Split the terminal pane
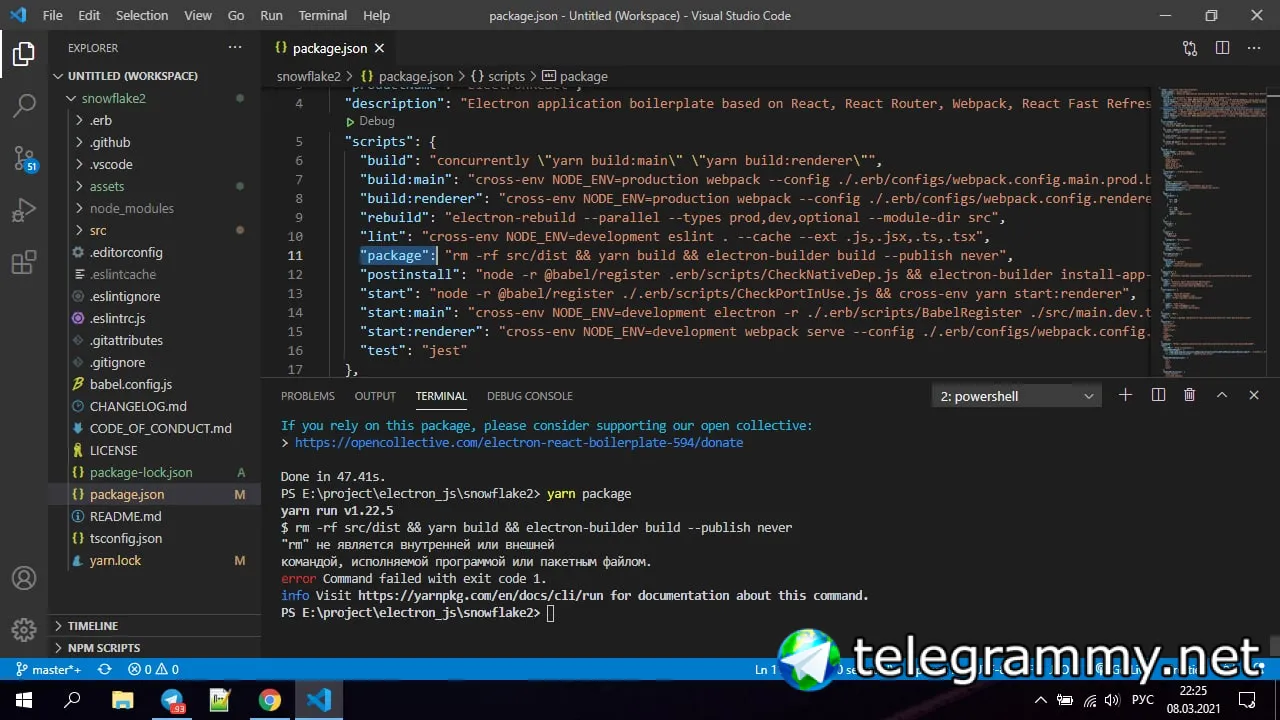The image size is (1280, 720). pyautogui.click(x=1158, y=395)
